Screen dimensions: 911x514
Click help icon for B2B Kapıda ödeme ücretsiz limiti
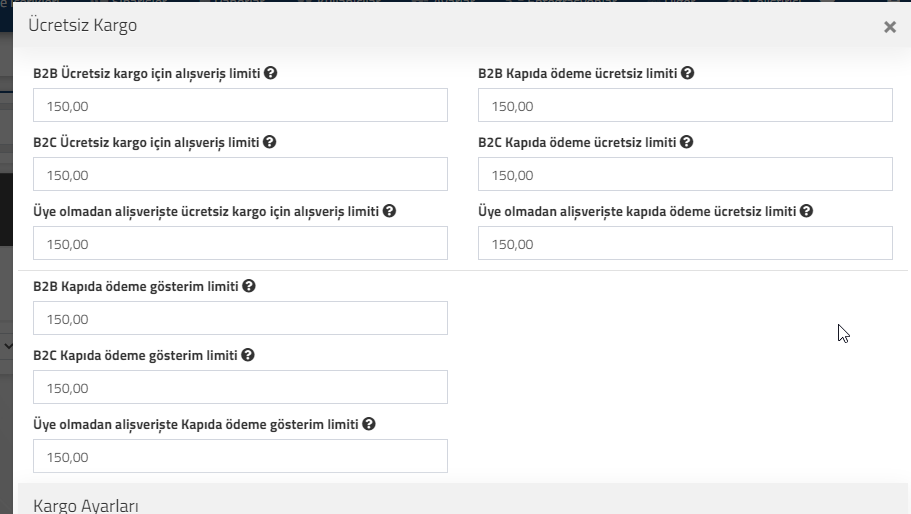(687, 73)
